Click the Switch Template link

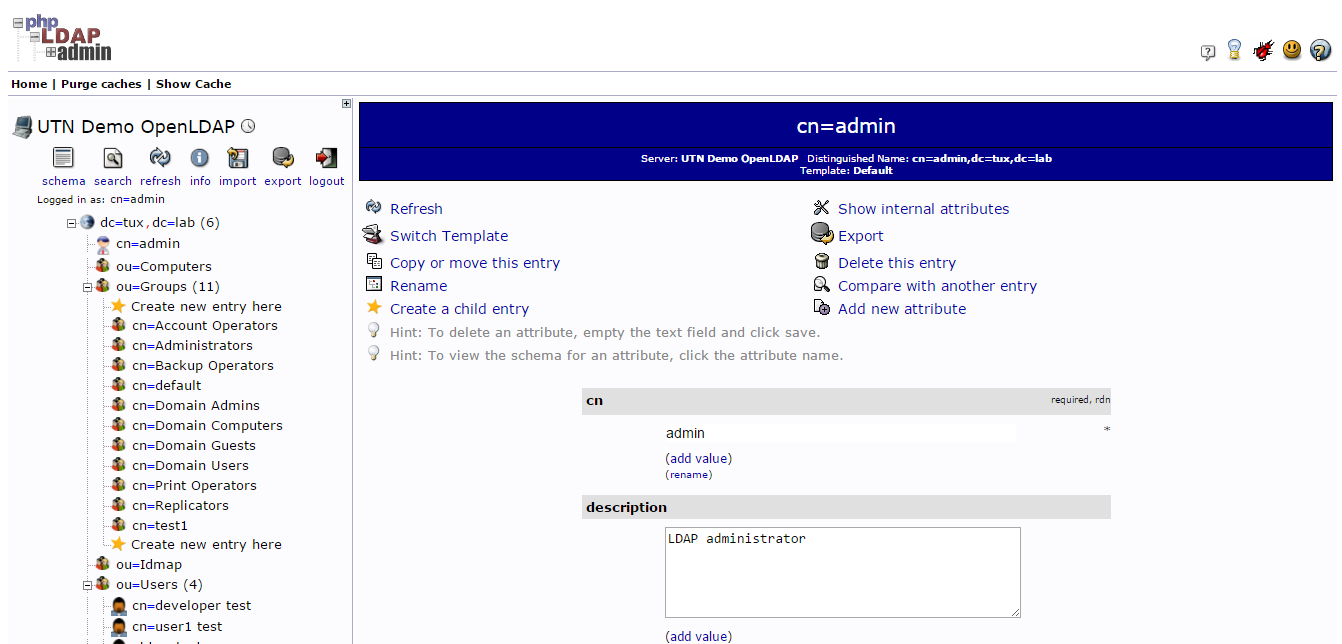coord(449,236)
